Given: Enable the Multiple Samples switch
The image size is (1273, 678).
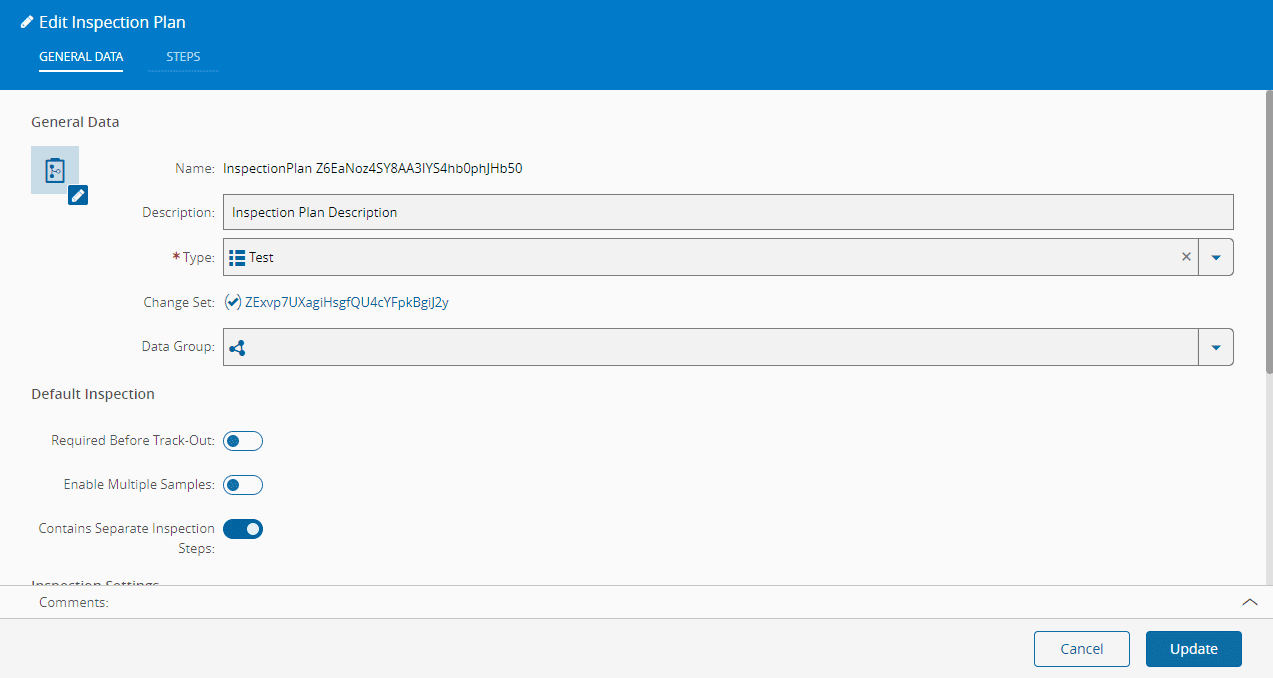Looking at the screenshot, I should click(x=243, y=485).
